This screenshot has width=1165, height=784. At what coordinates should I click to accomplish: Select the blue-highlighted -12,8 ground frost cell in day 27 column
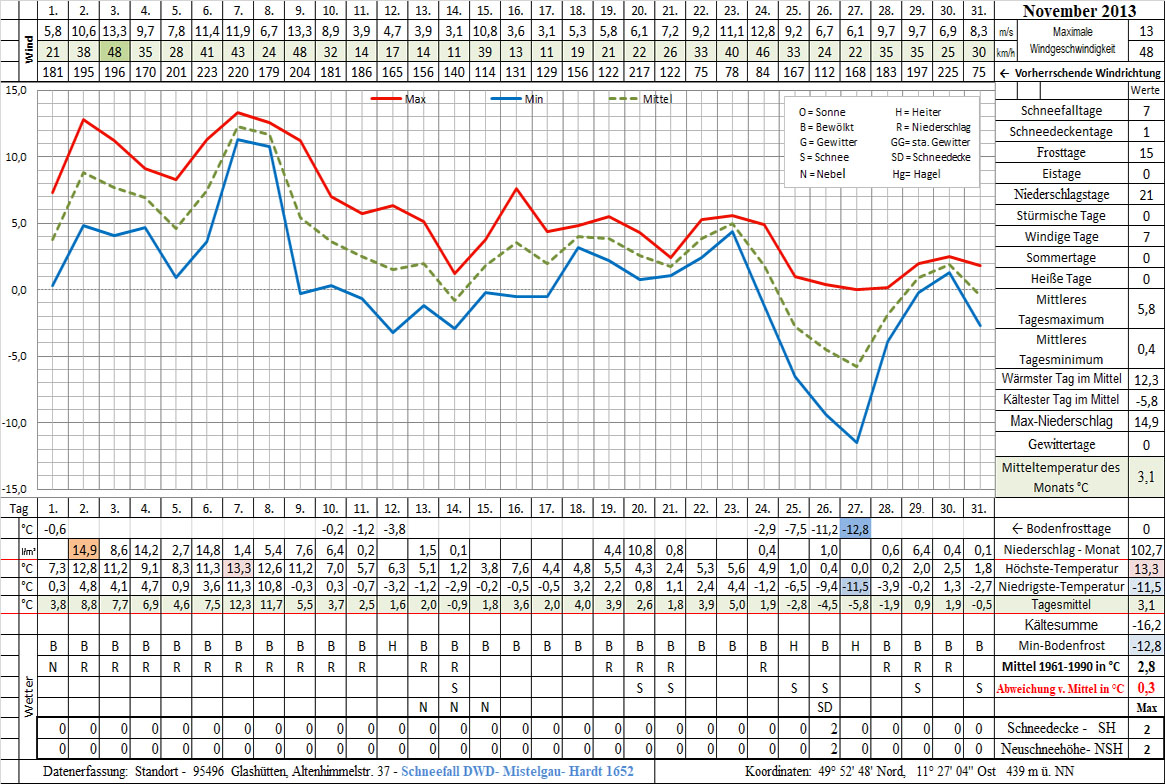tap(855, 529)
